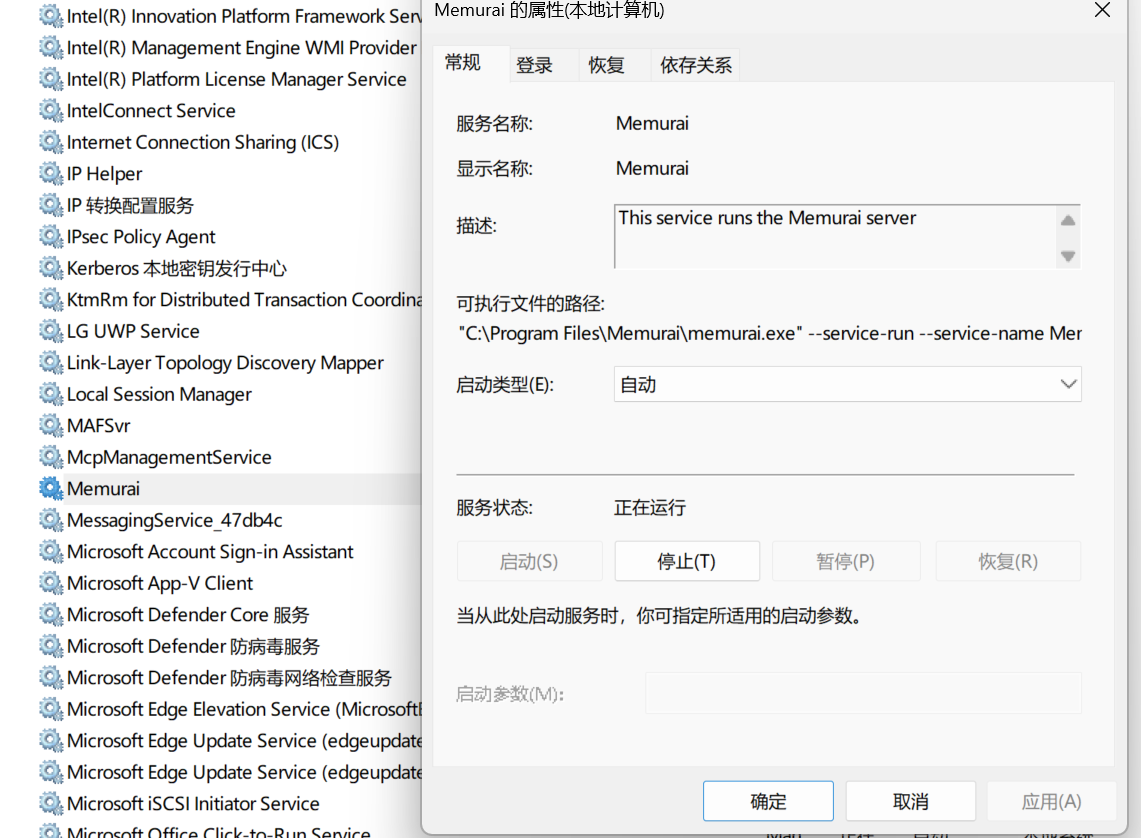Click the executable path text
The height and width of the screenshot is (838, 1141).
point(770,333)
